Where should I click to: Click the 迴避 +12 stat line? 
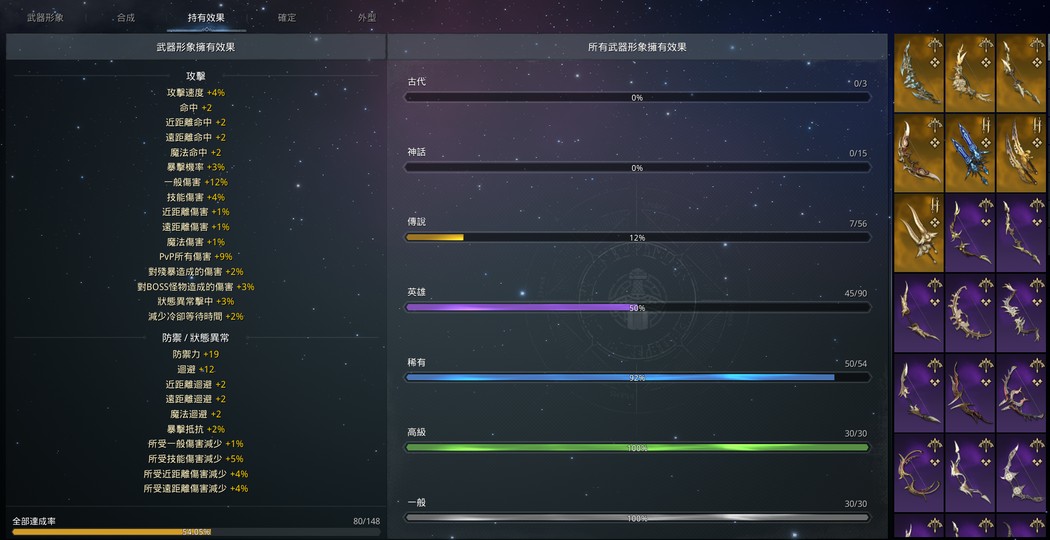[x=196, y=369]
